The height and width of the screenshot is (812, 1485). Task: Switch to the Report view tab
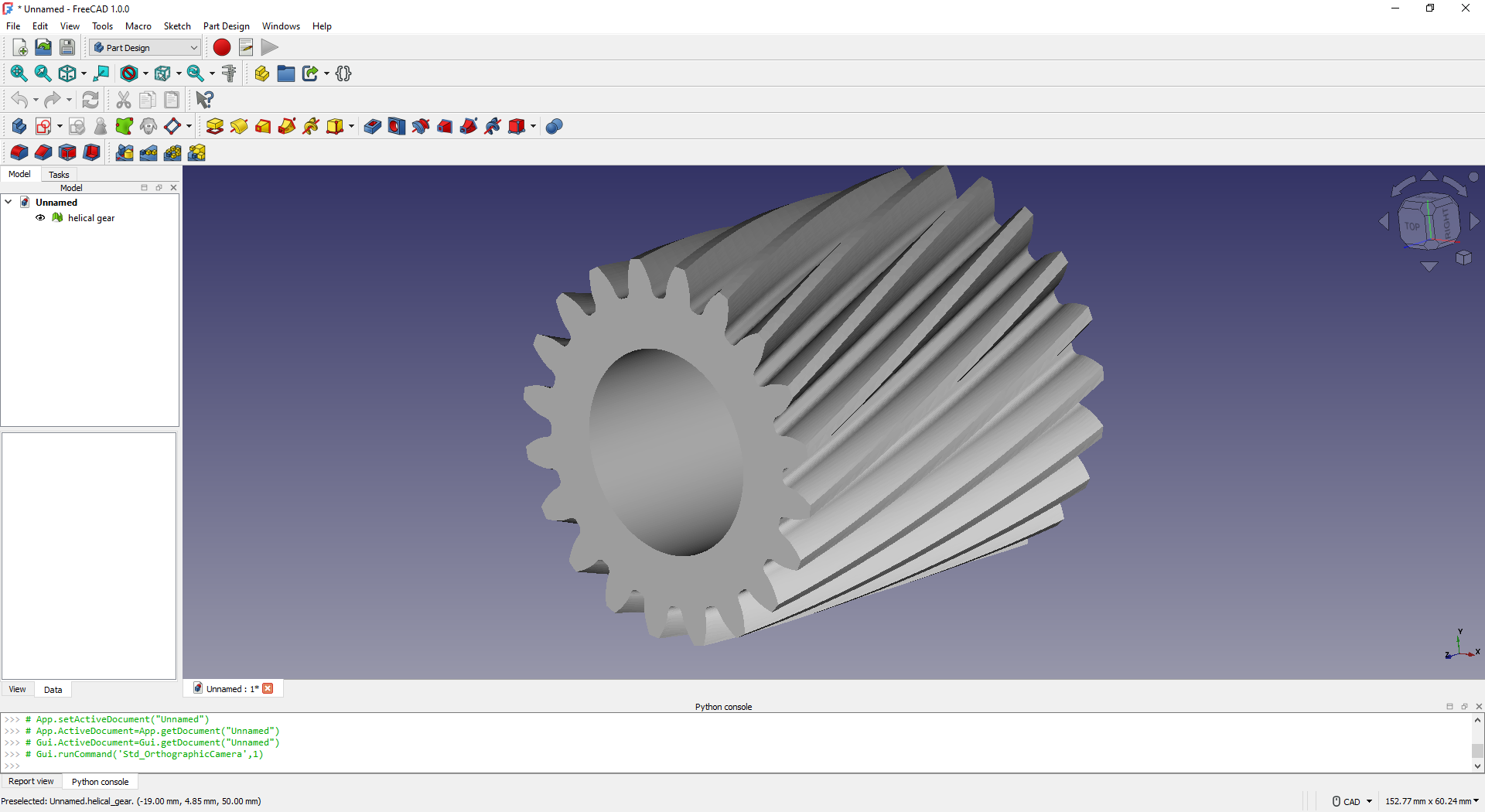(32, 782)
